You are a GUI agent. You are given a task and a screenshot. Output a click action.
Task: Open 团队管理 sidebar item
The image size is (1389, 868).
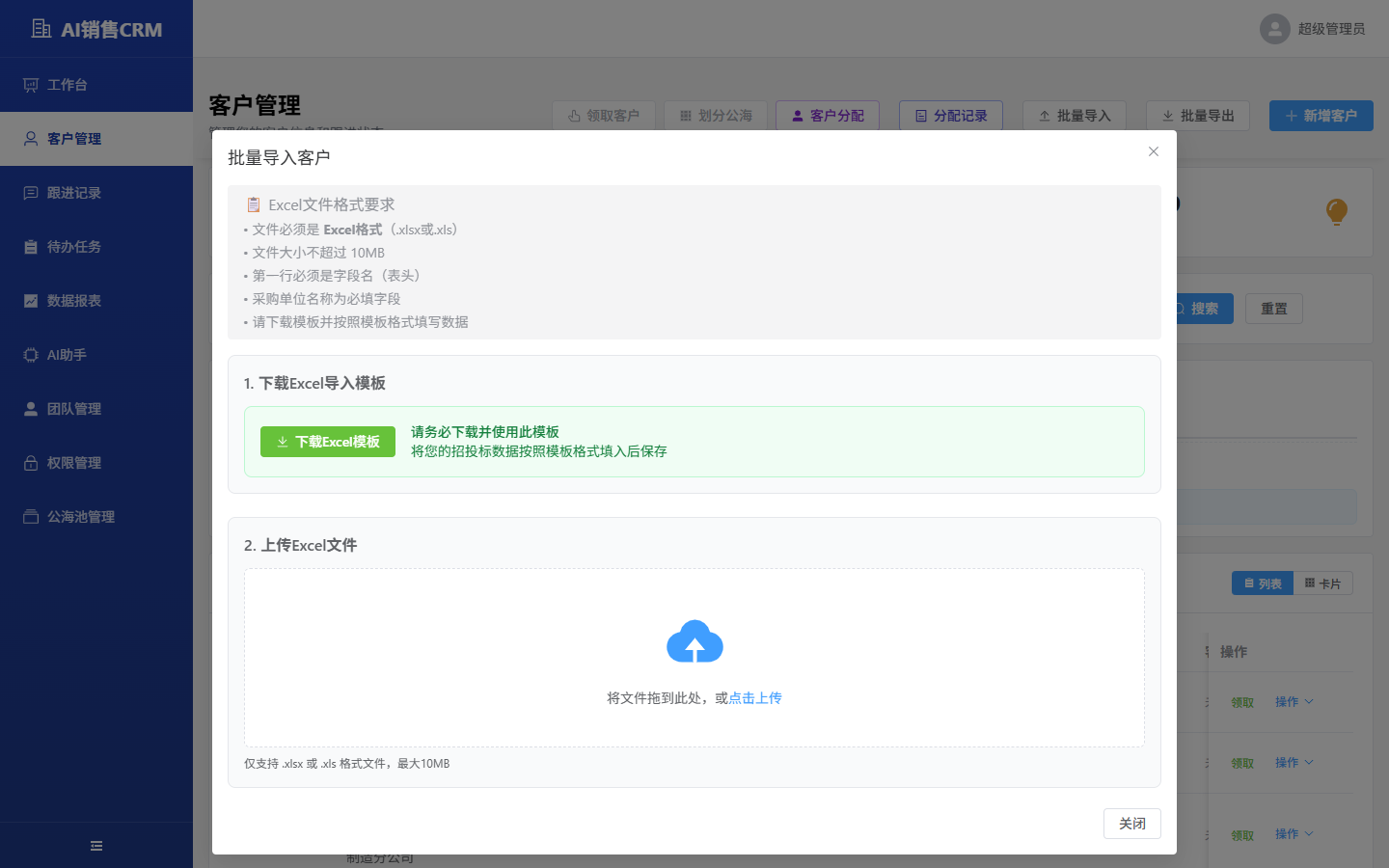pos(96,409)
